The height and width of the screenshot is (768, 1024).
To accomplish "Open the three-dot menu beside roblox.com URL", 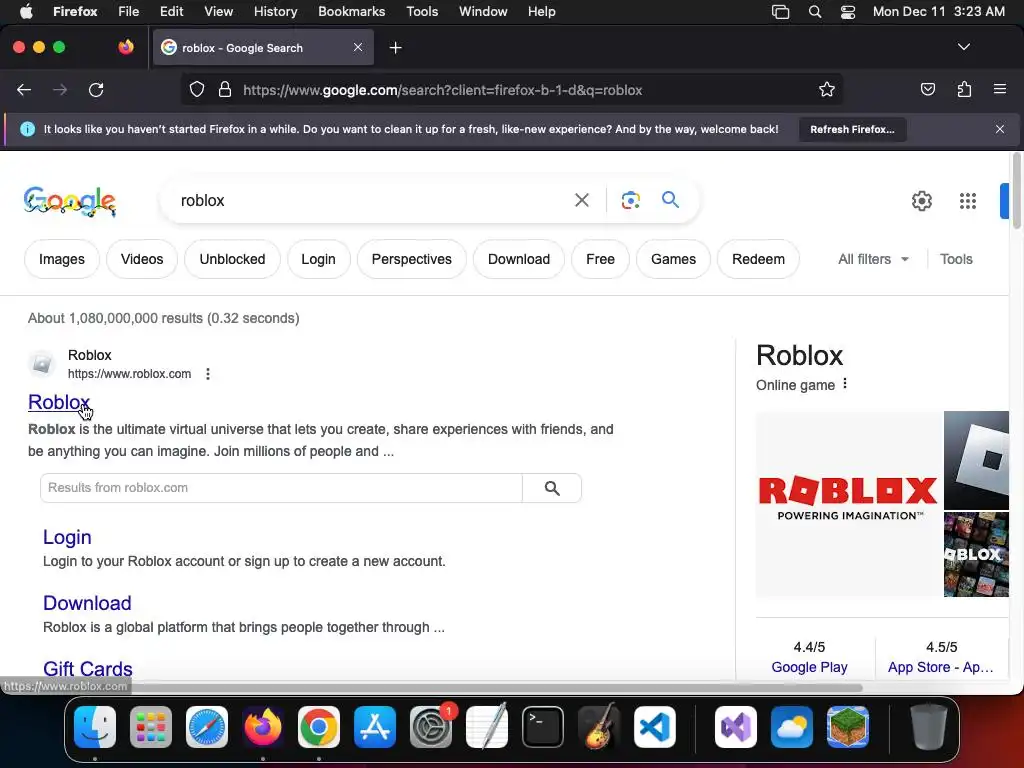I will coord(208,374).
